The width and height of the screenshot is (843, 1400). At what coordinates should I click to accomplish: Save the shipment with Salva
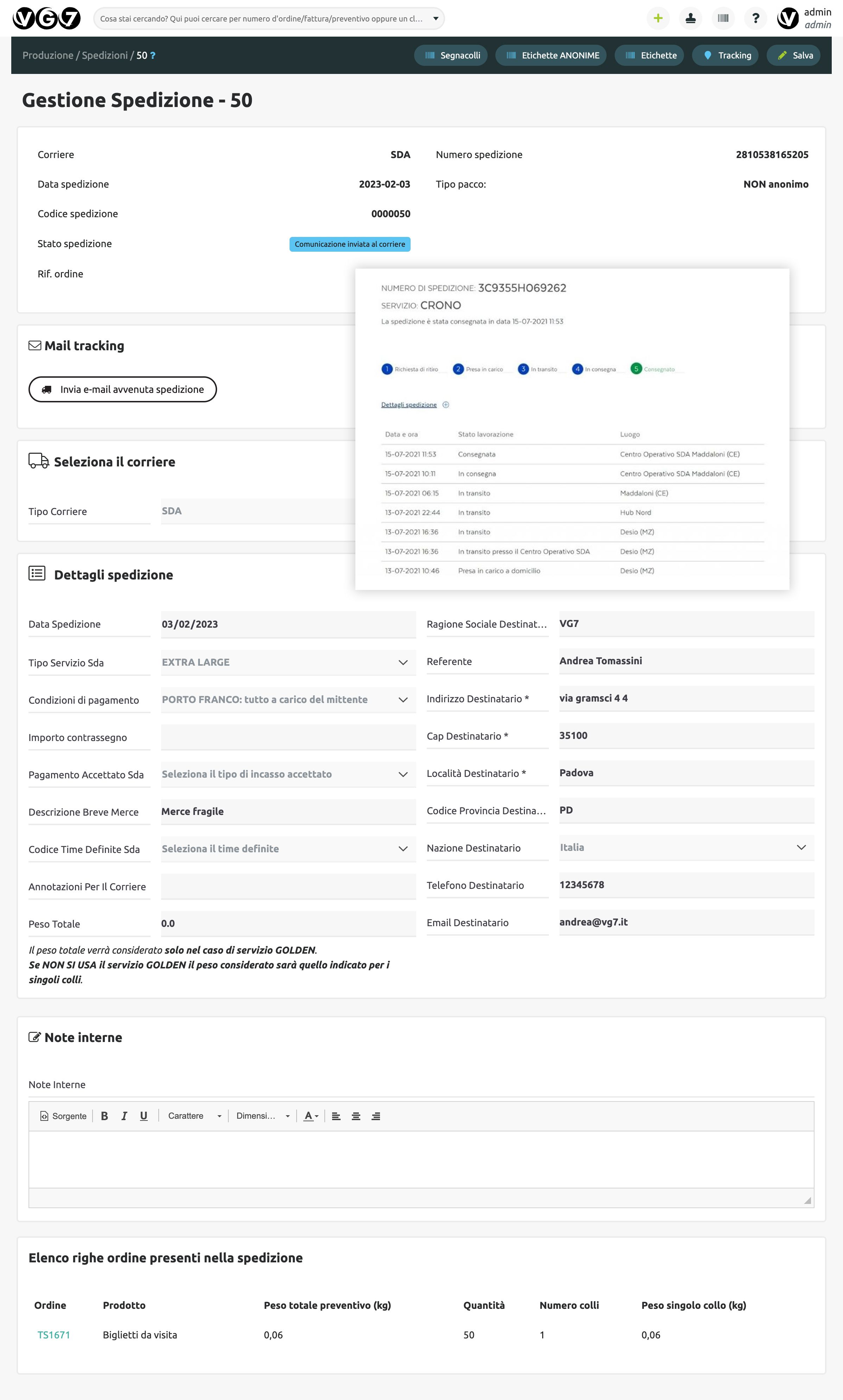(x=794, y=55)
